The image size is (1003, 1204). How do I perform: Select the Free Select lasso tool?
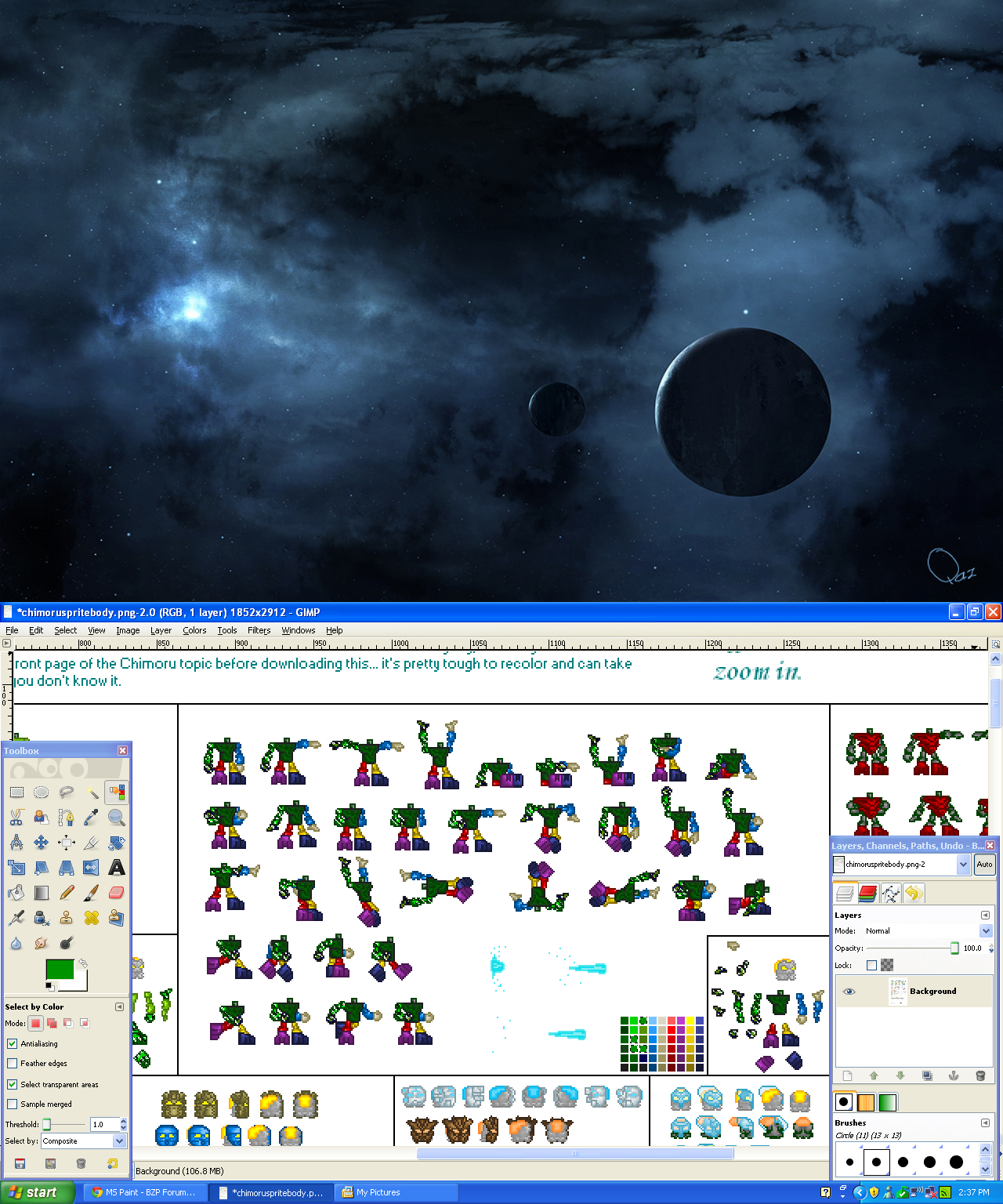pyautogui.click(x=67, y=792)
